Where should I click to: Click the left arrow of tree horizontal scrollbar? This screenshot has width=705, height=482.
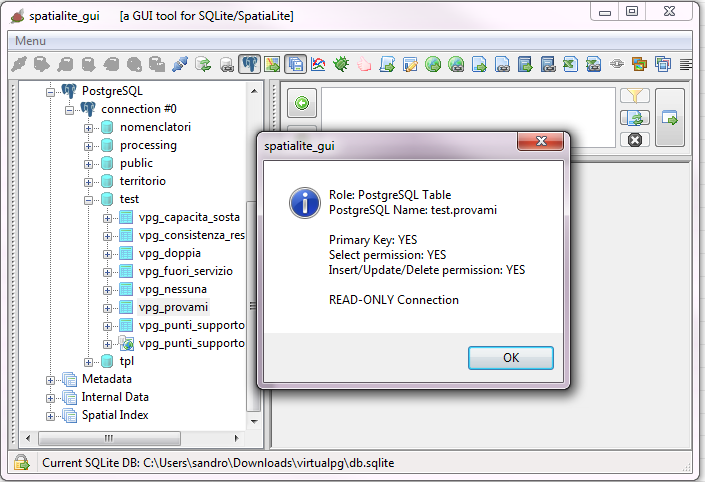tap(28, 438)
